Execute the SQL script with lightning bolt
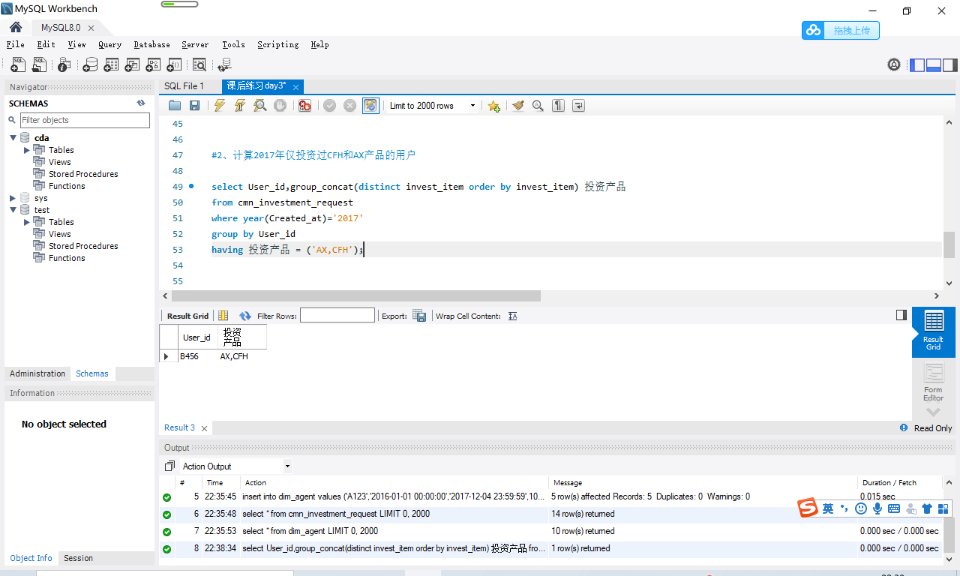This screenshot has width=960, height=576. (x=220, y=106)
